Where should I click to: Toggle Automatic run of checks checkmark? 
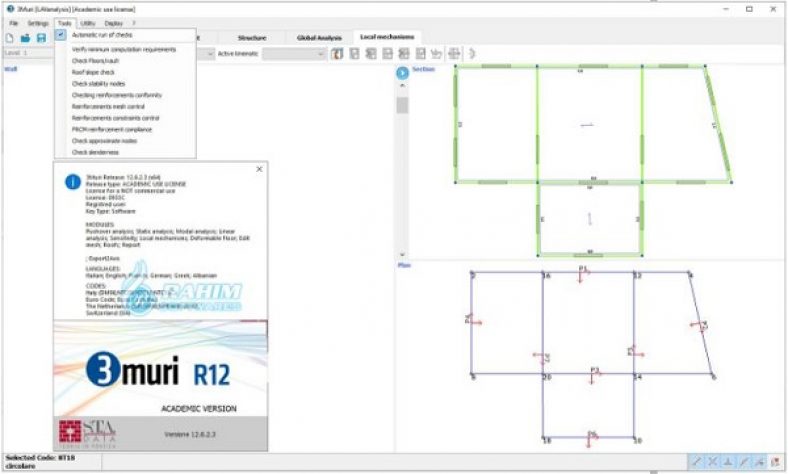(61, 35)
